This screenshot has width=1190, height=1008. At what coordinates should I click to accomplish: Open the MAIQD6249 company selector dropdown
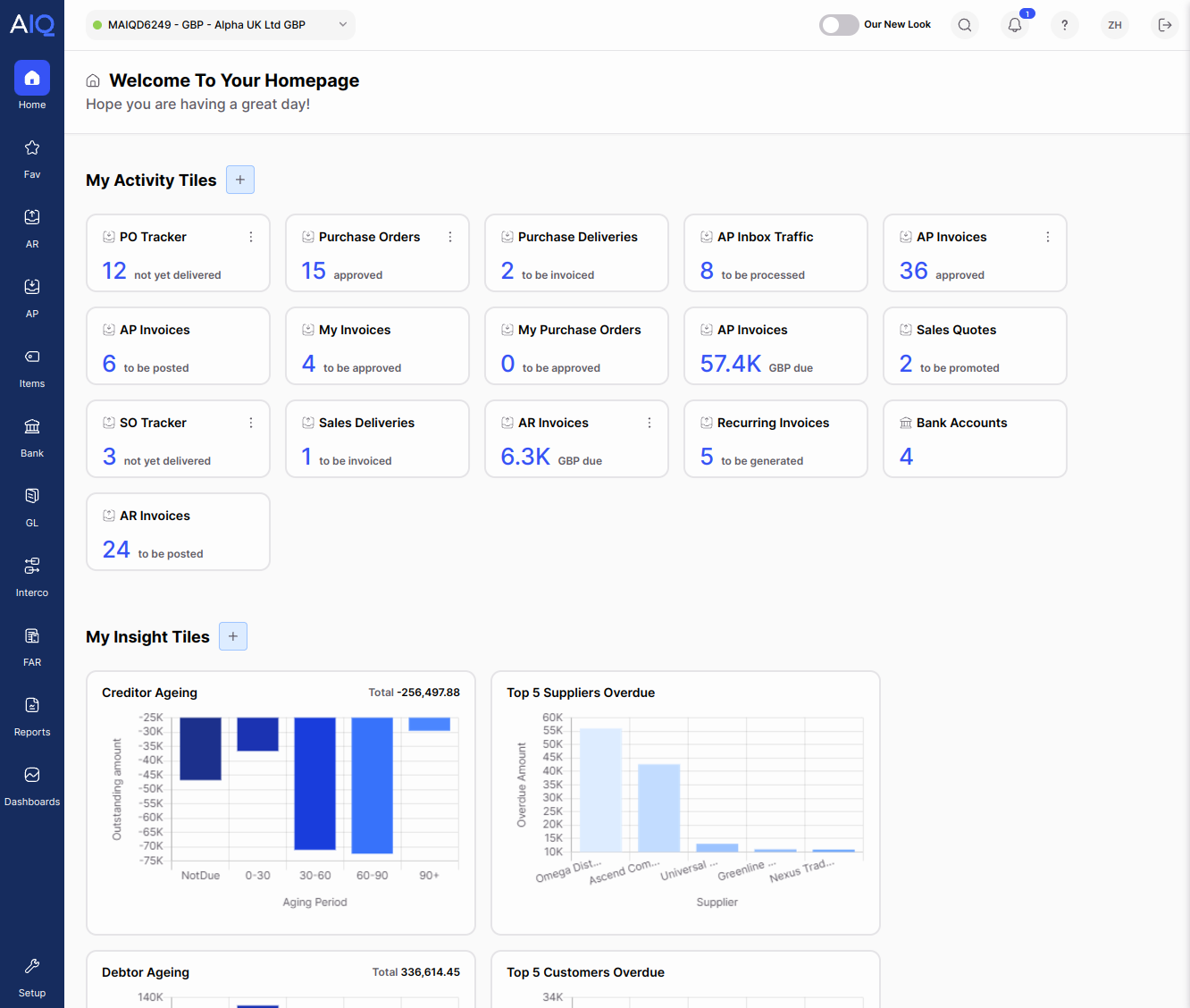point(221,25)
